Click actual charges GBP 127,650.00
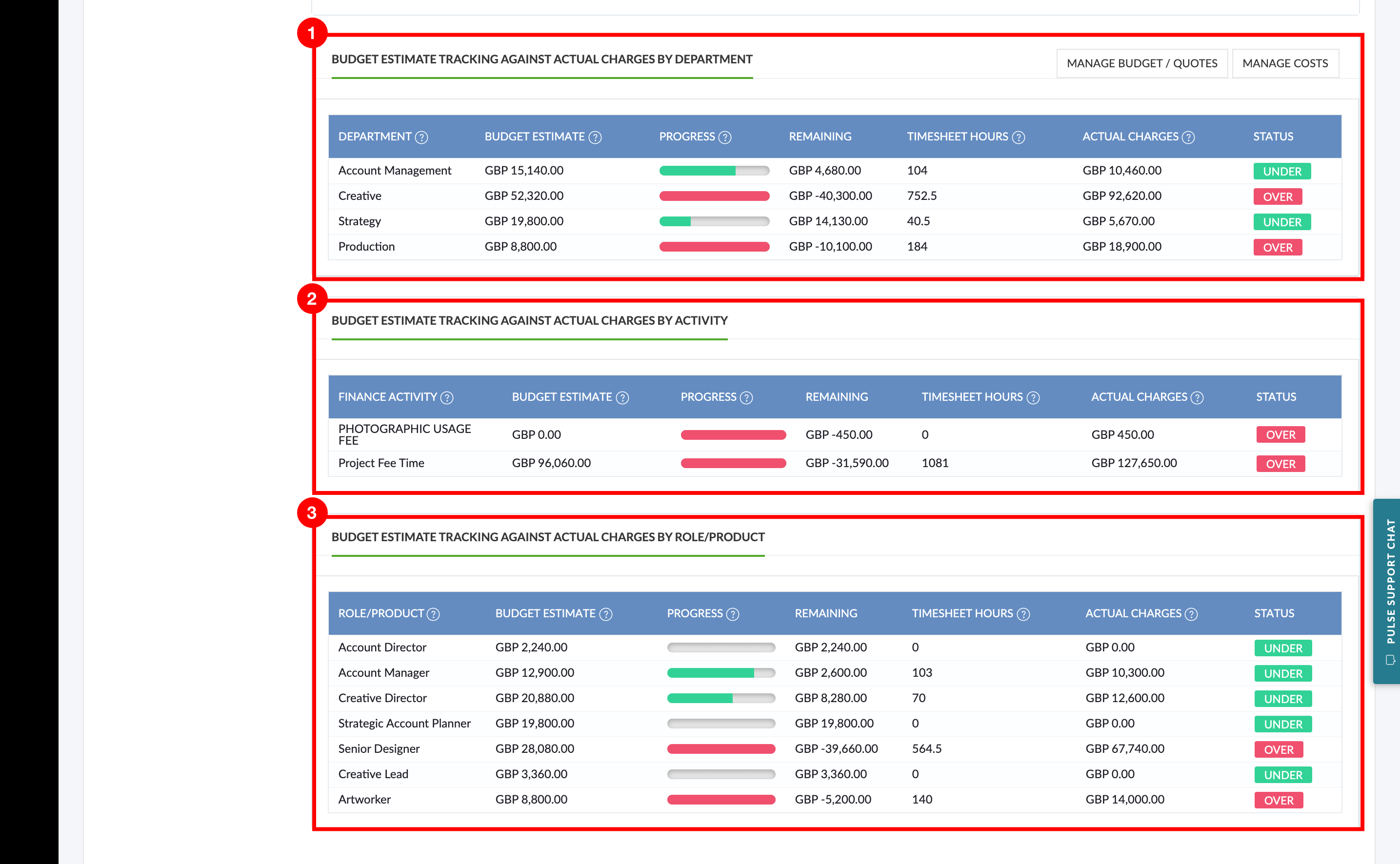Screen dimensions: 1400x864 1134,463
